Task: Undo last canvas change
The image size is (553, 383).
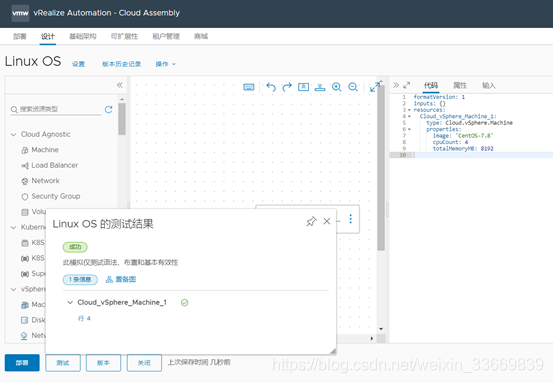Action: point(271,87)
